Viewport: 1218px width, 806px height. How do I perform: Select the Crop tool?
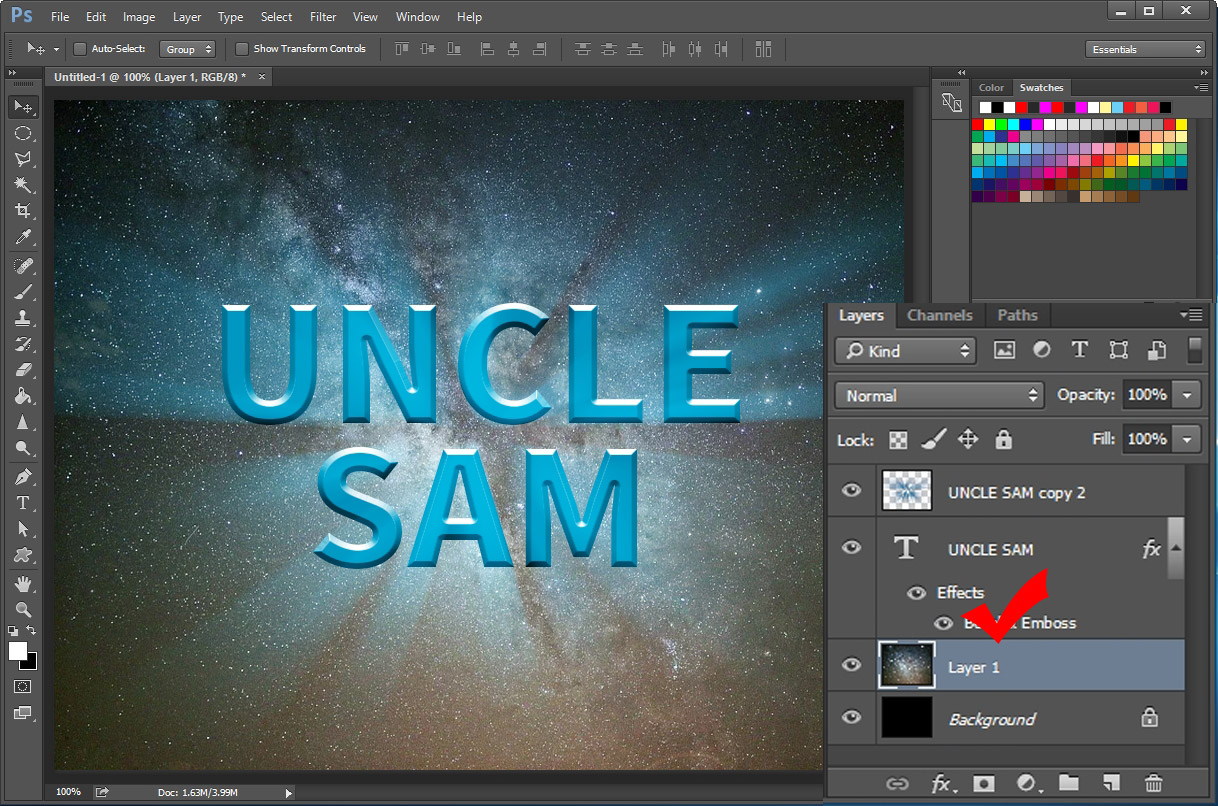23,211
